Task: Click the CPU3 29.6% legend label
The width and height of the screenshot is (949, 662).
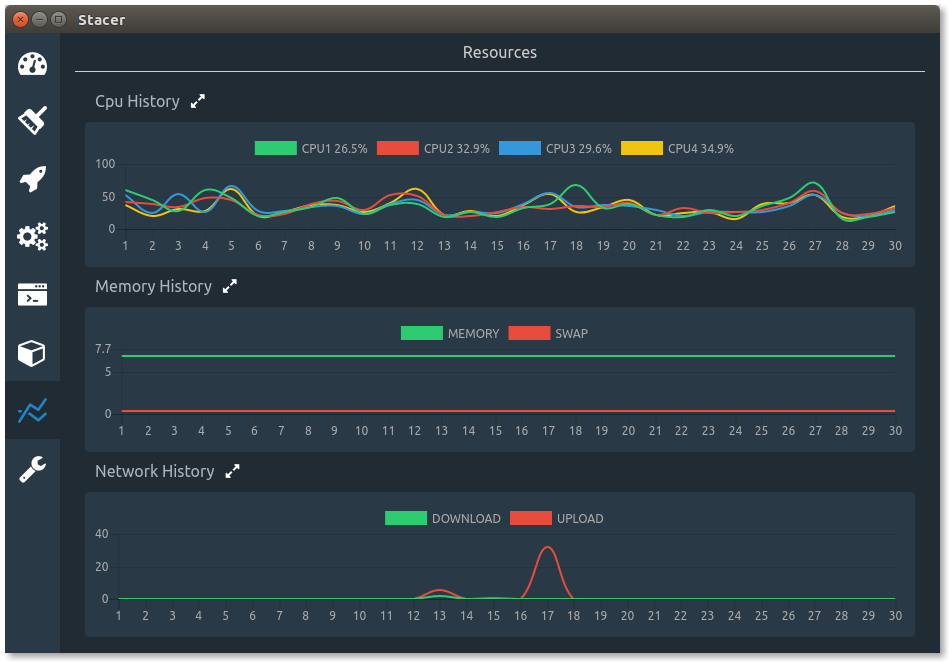Action: (x=579, y=149)
